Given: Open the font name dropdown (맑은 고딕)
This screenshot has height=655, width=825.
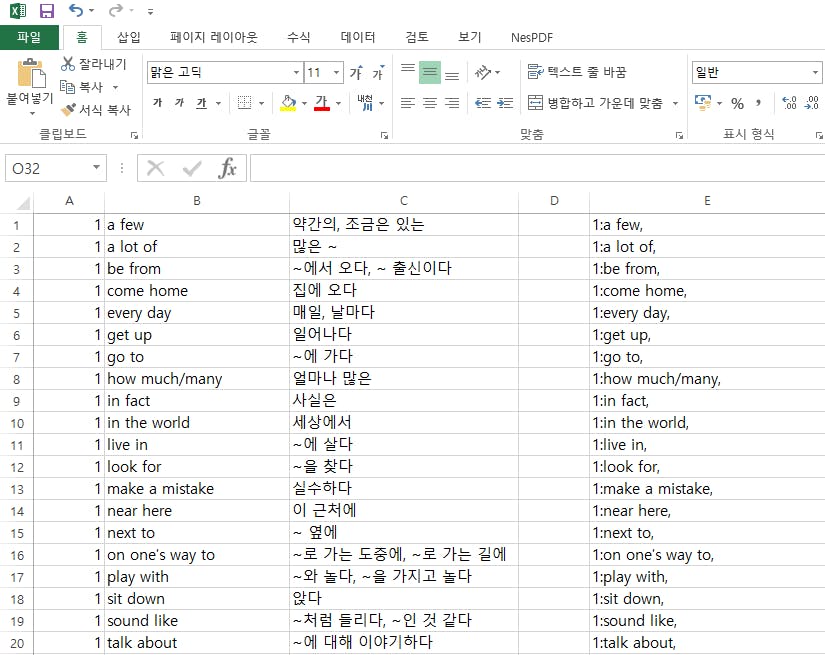Looking at the screenshot, I should coord(297,73).
